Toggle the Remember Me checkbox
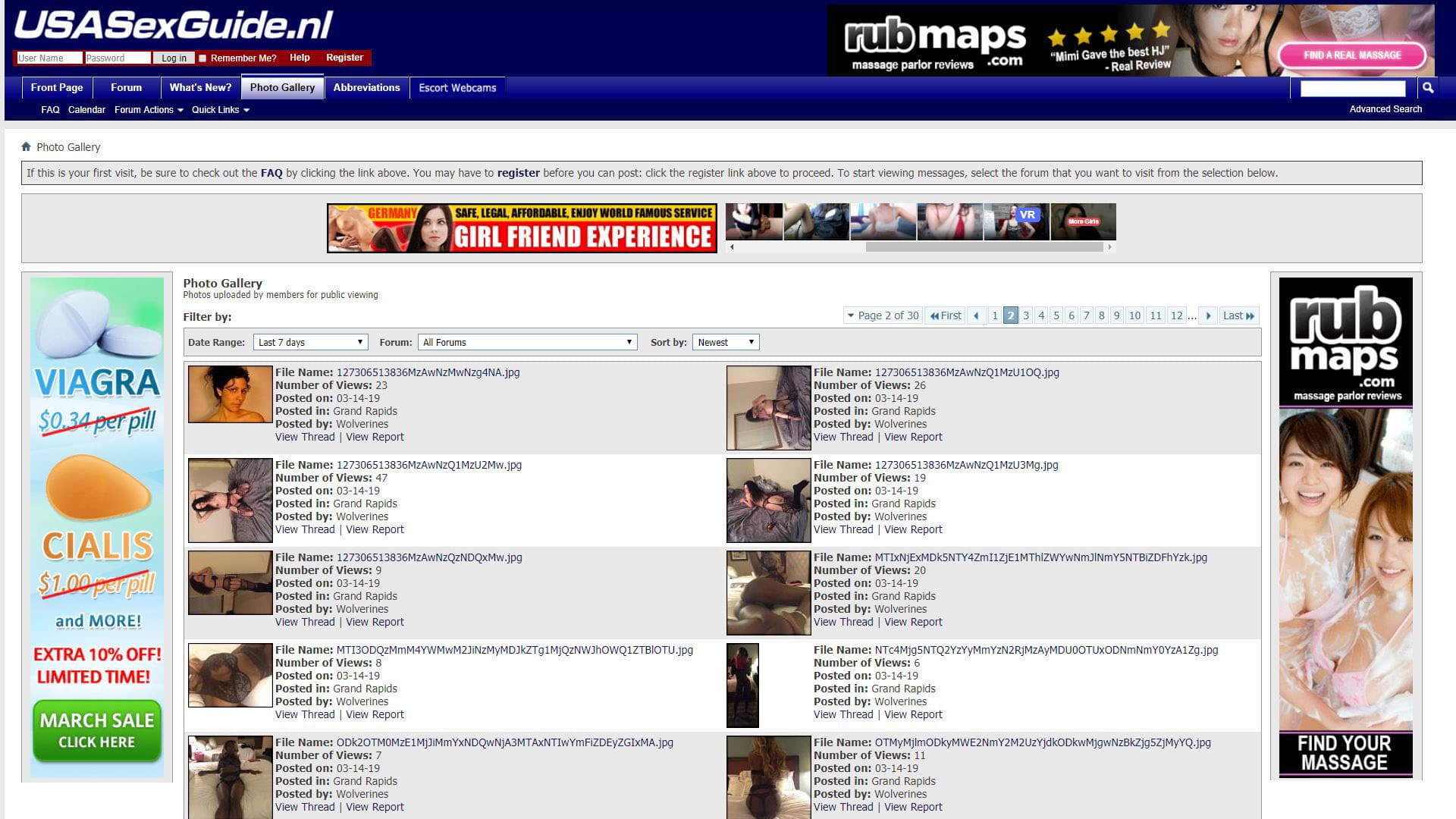The image size is (1456, 819). [x=202, y=58]
